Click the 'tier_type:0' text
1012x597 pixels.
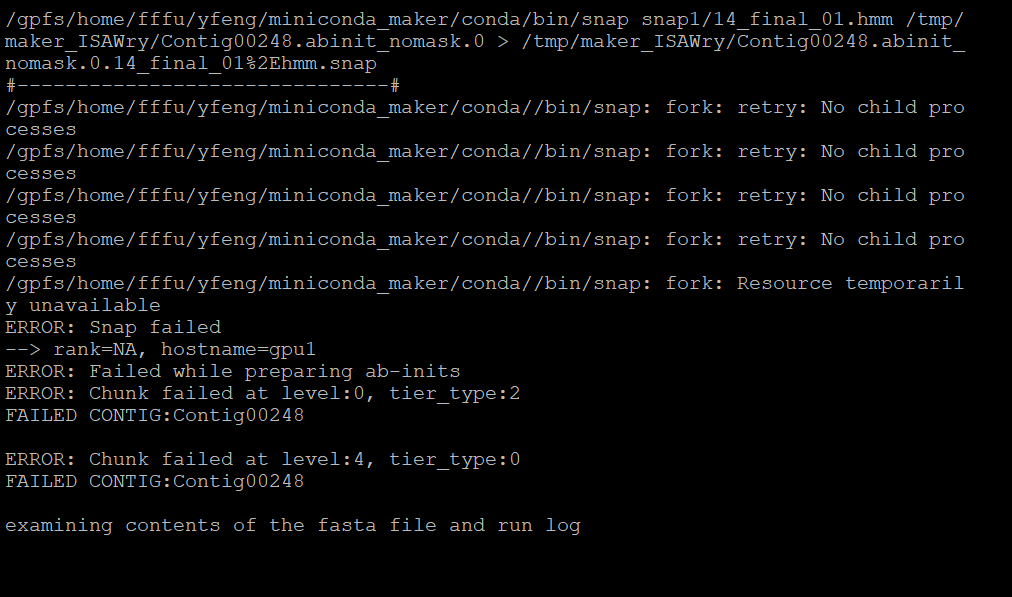[x=455, y=459]
